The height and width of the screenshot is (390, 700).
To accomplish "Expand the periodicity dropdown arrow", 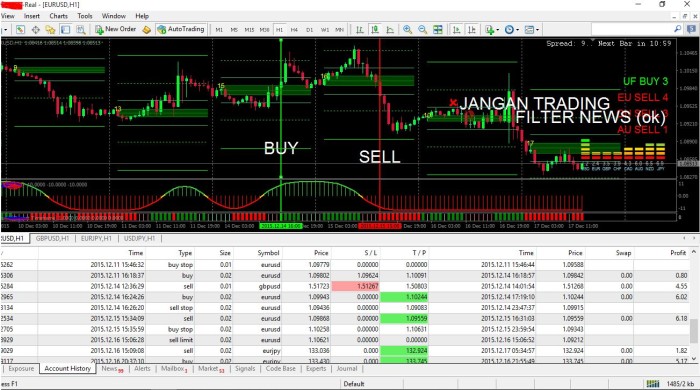I will pyautogui.click(x=517, y=30).
